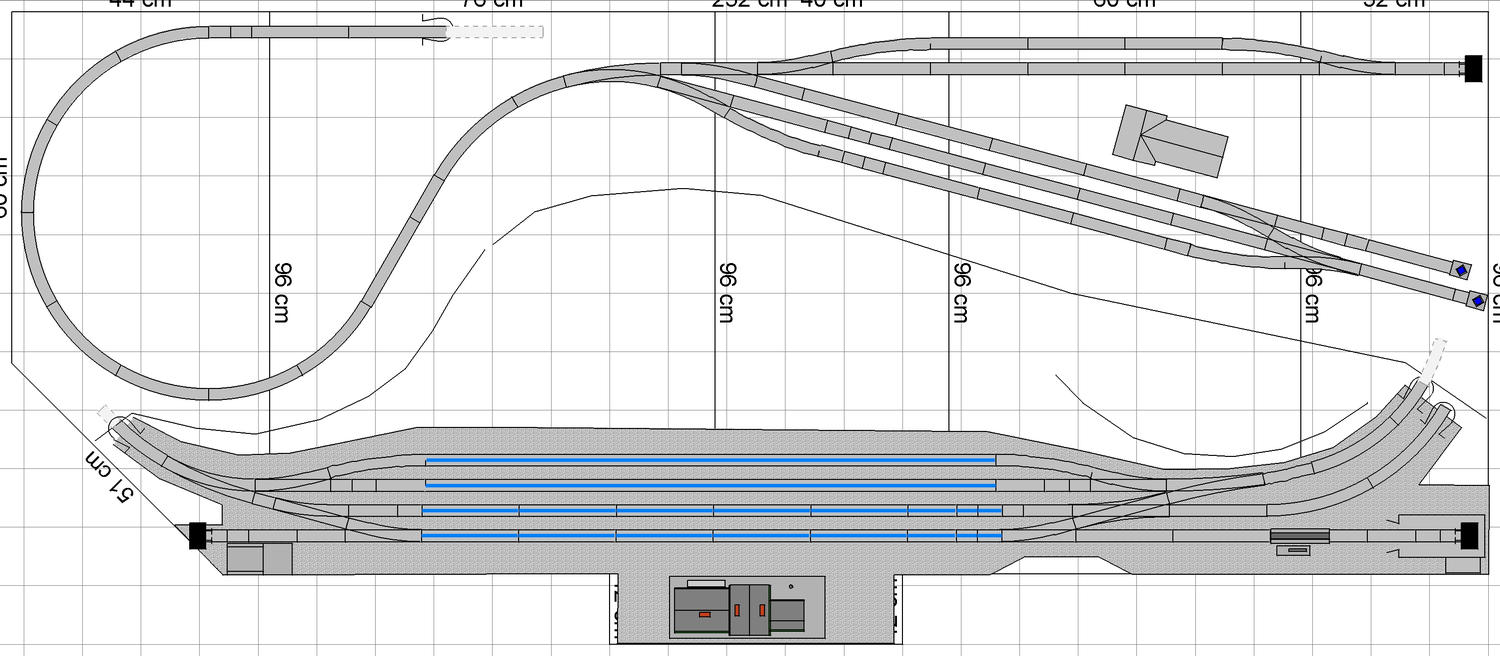Click the lower blue diamond track end
Viewport: 1500px width, 656px height.
point(1478,300)
